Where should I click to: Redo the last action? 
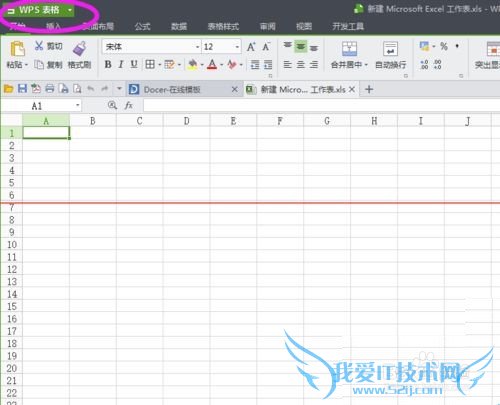105,89
